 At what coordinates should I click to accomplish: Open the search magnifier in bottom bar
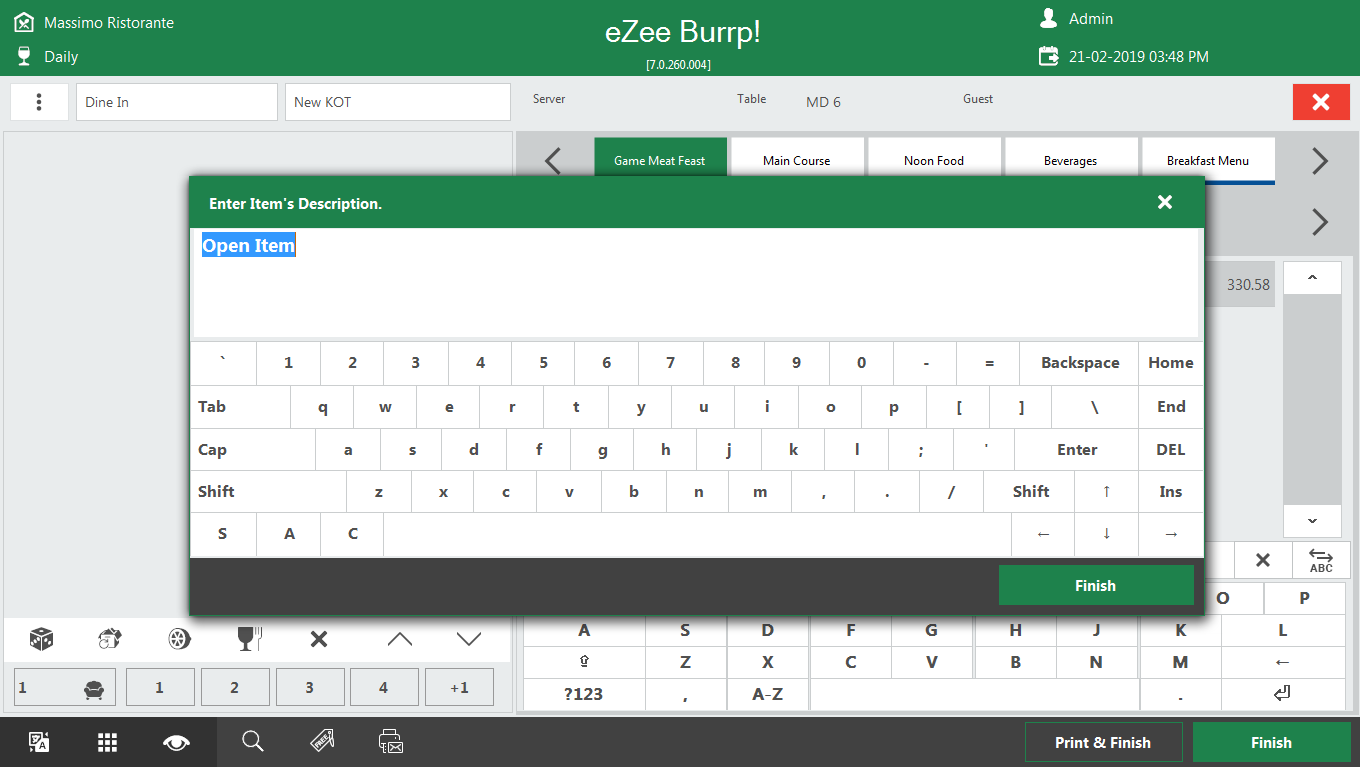253,741
